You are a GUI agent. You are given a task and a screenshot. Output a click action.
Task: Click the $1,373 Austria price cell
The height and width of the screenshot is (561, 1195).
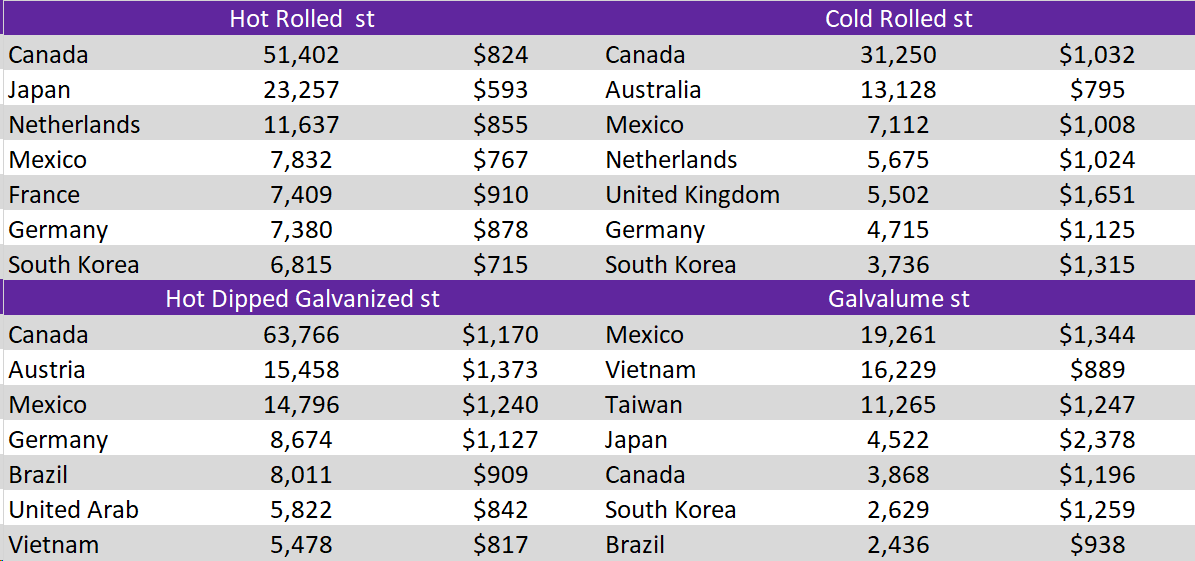pyautogui.click(x=500, y=370)
